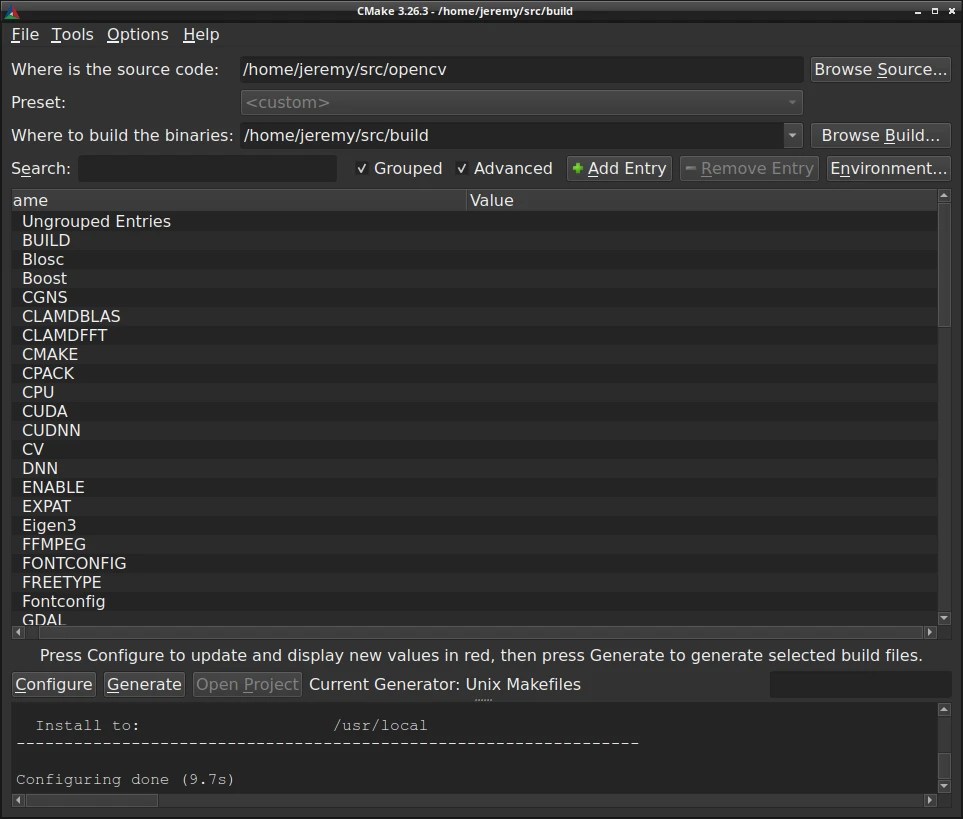
Task: Open the File menu
Action: [x=25, y=34]
